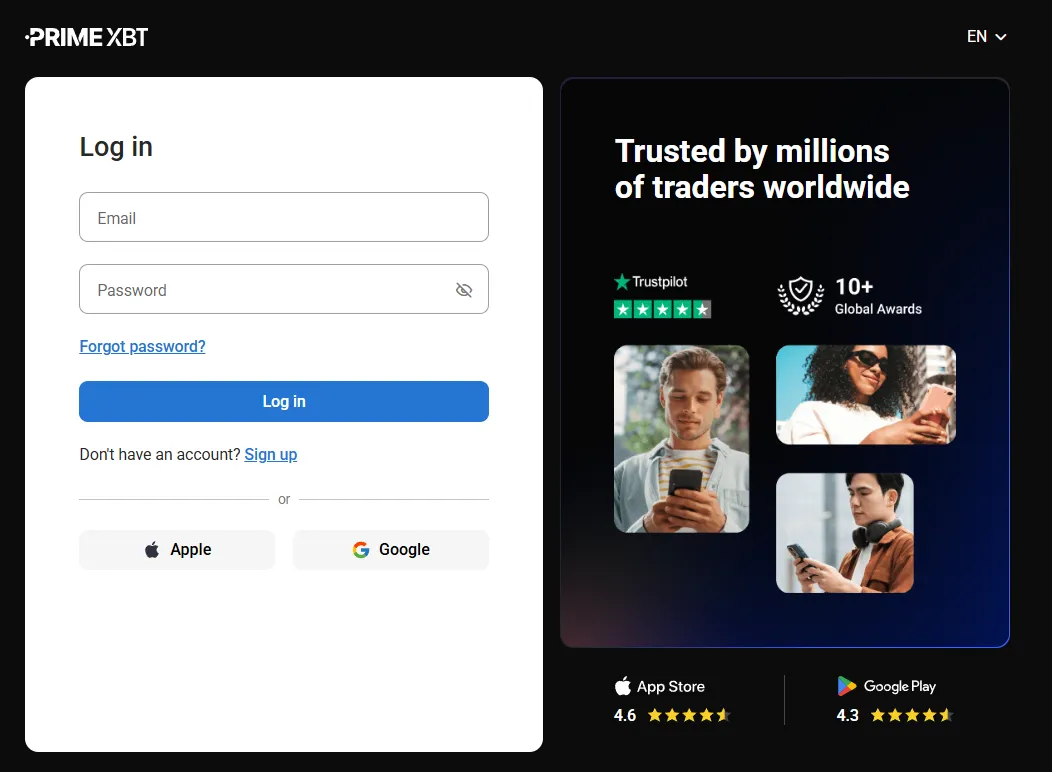Image resolution: width=1052 pixels, height=772 pixels.
Task: Click the App Store apple icon
Action: point(623,685)
